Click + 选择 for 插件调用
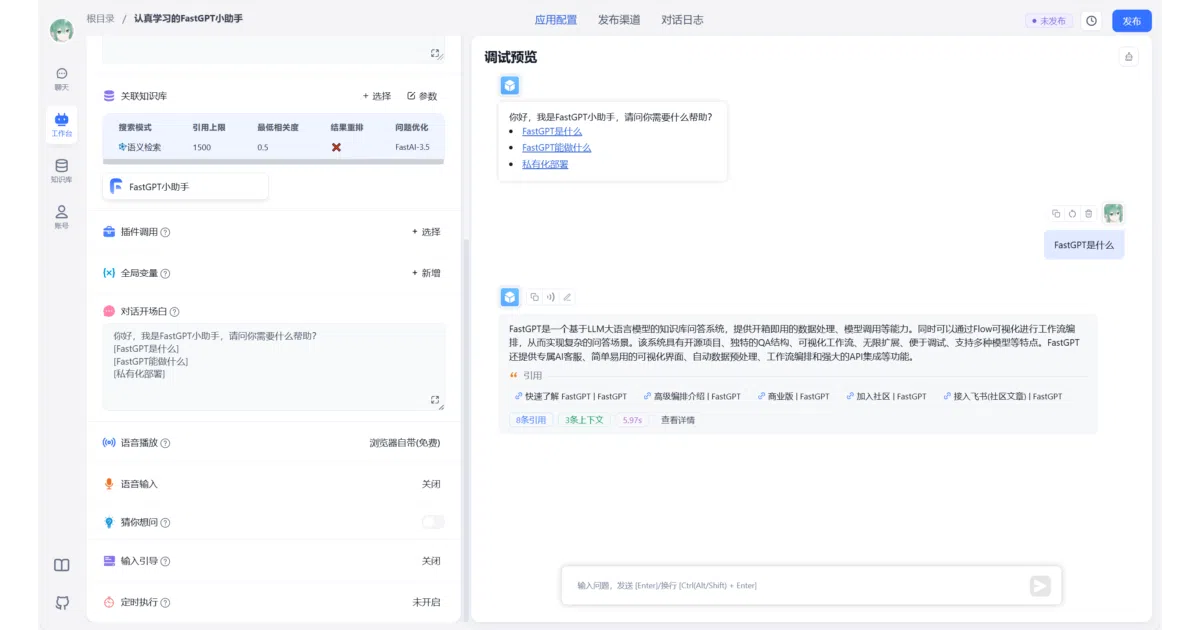 click(426, 232)
